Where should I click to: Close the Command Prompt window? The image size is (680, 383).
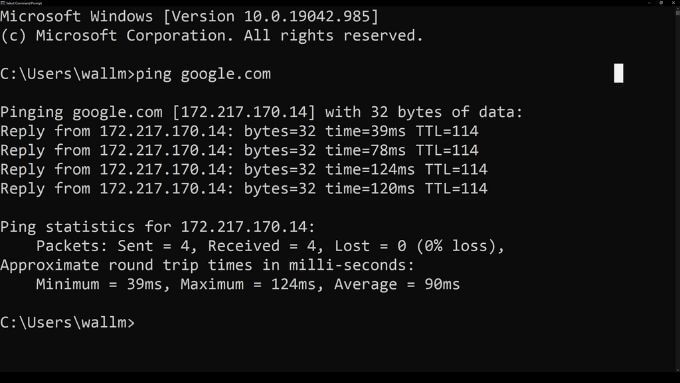673,3
